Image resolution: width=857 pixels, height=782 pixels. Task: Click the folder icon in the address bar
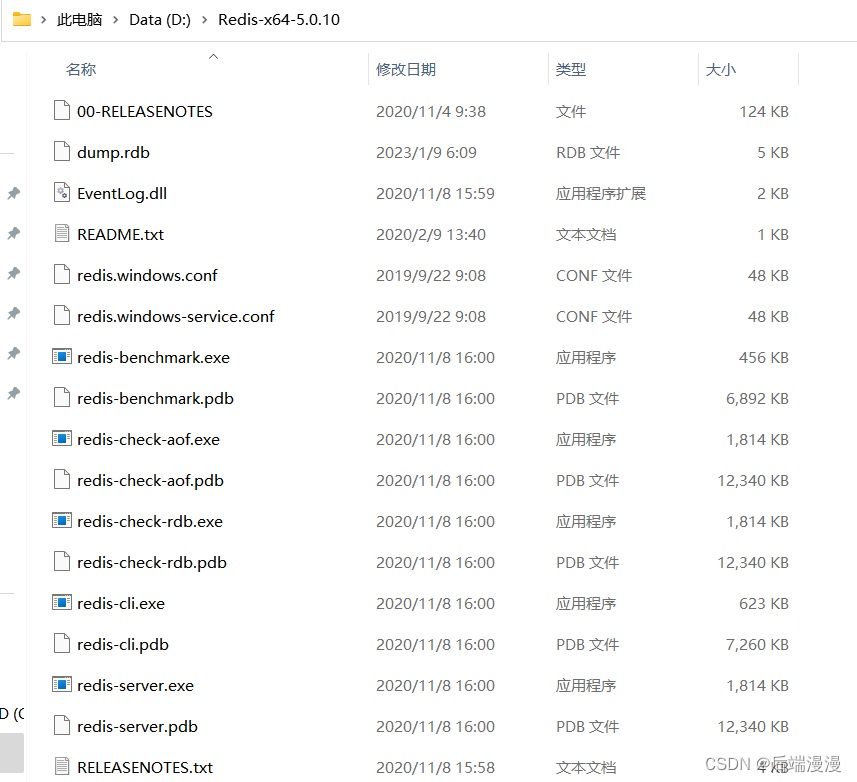pos(22,19)
